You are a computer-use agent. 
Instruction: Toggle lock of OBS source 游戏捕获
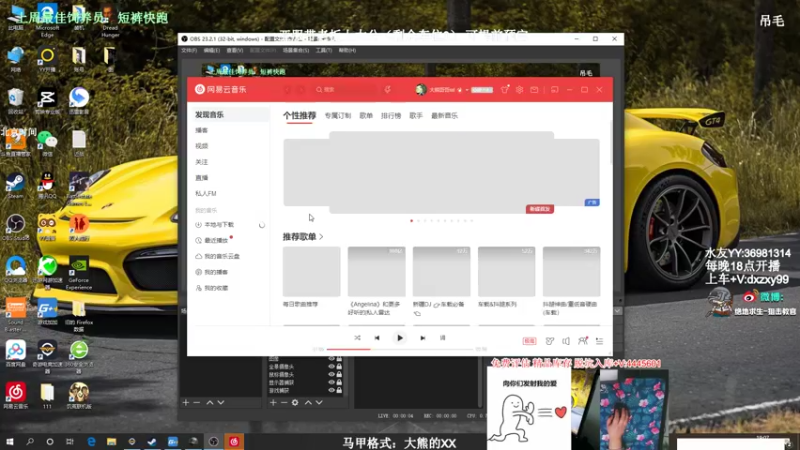click(x=339, y=390)
